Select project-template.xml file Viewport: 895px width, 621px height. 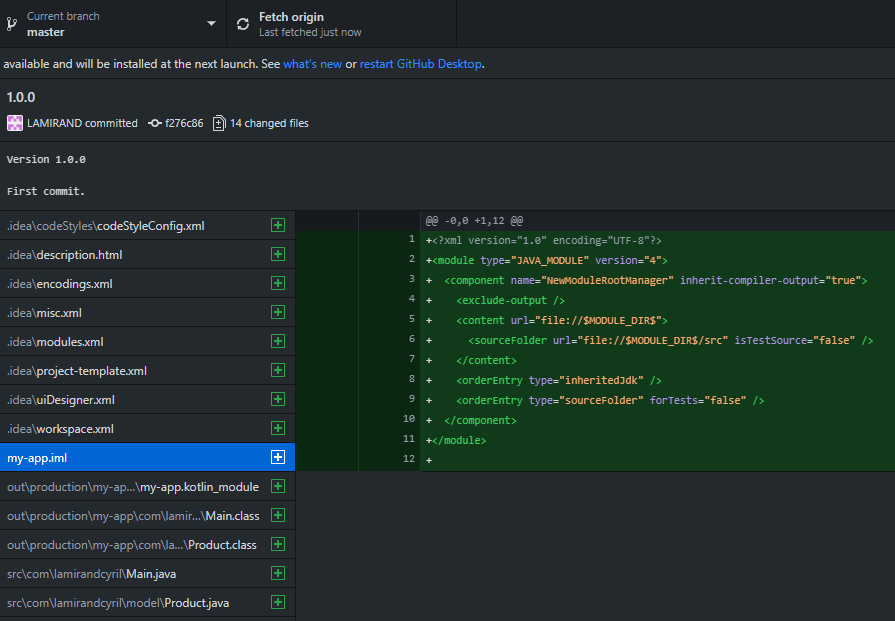tap(147, 371)
